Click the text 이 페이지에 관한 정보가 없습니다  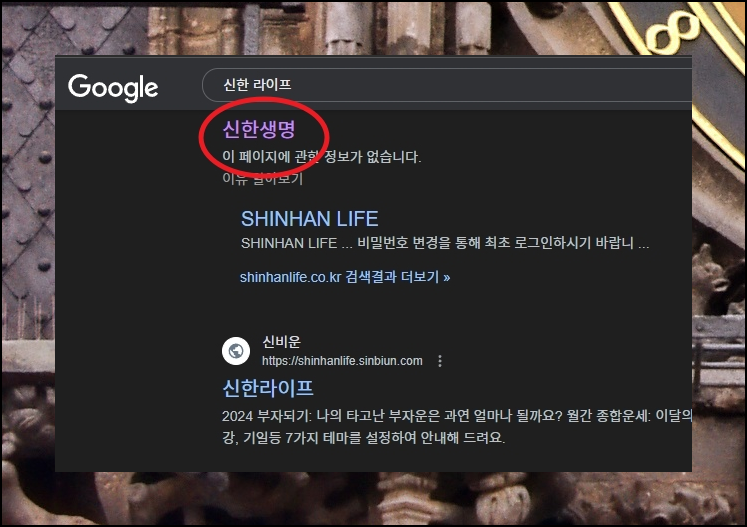[x=322, y=157]
